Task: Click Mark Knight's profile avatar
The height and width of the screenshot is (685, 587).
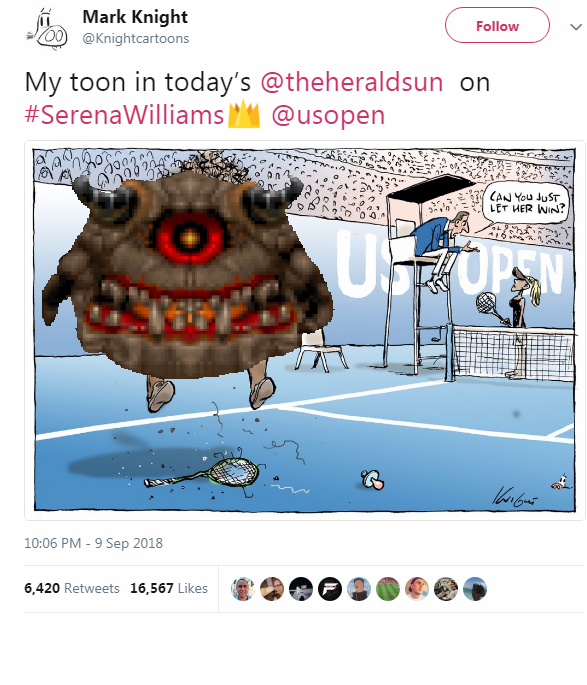Action: tap(48, 29)
